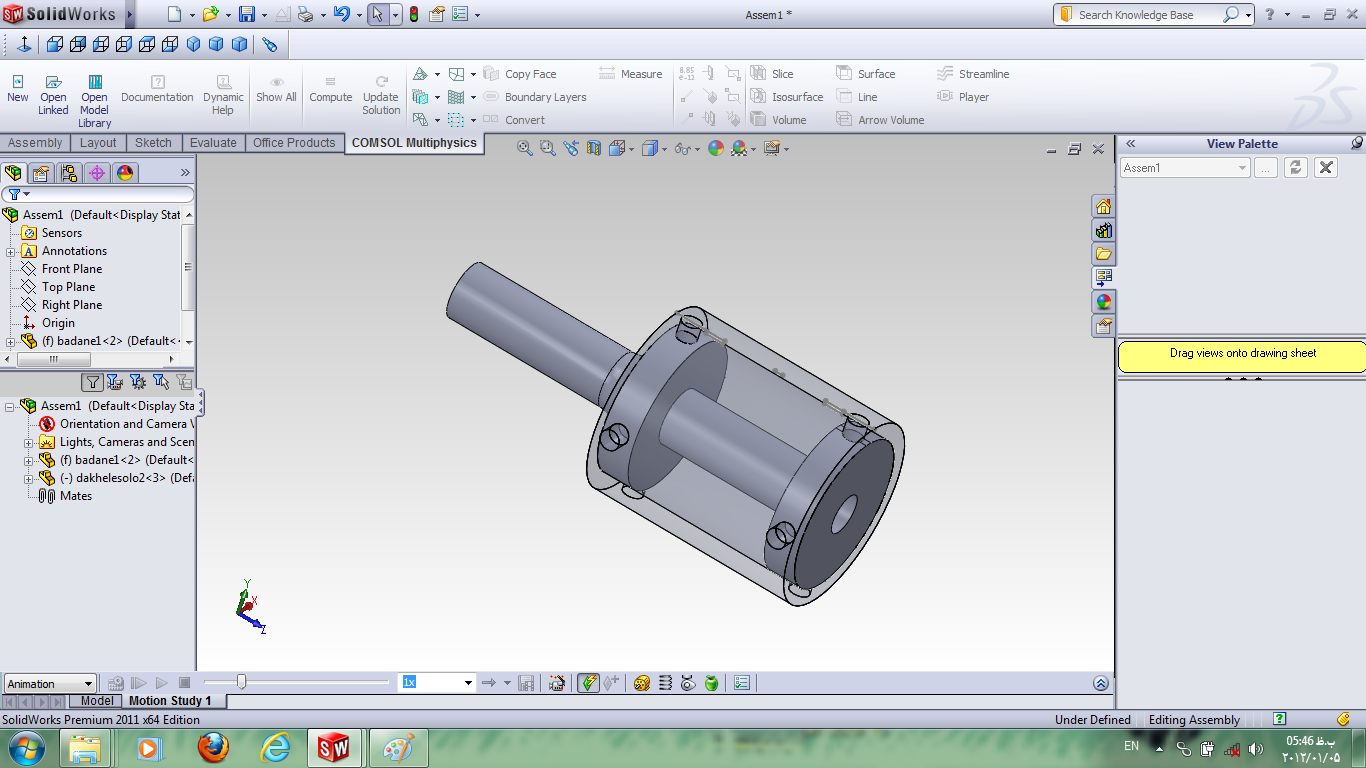This screenshot has width=1366, height=768.
Task: Click the Measure button
Action: point(630,74)
